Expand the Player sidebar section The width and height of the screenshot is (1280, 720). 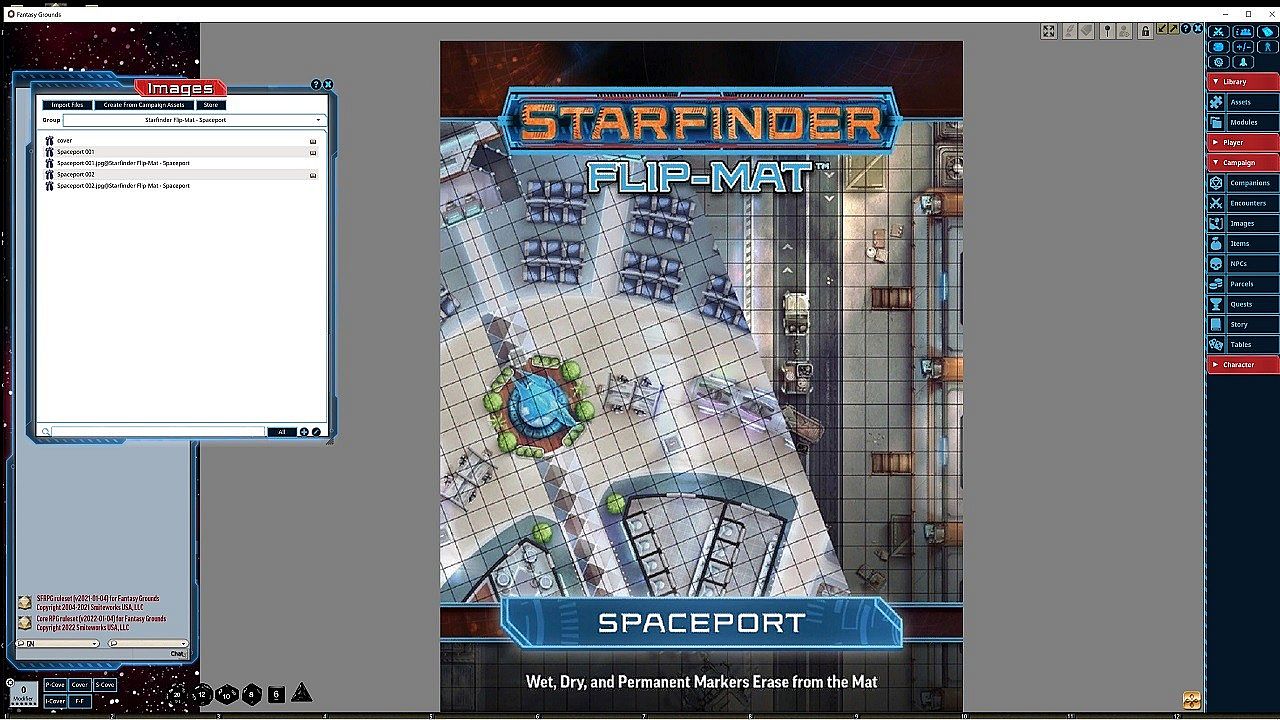click(x=1244, y=142)
